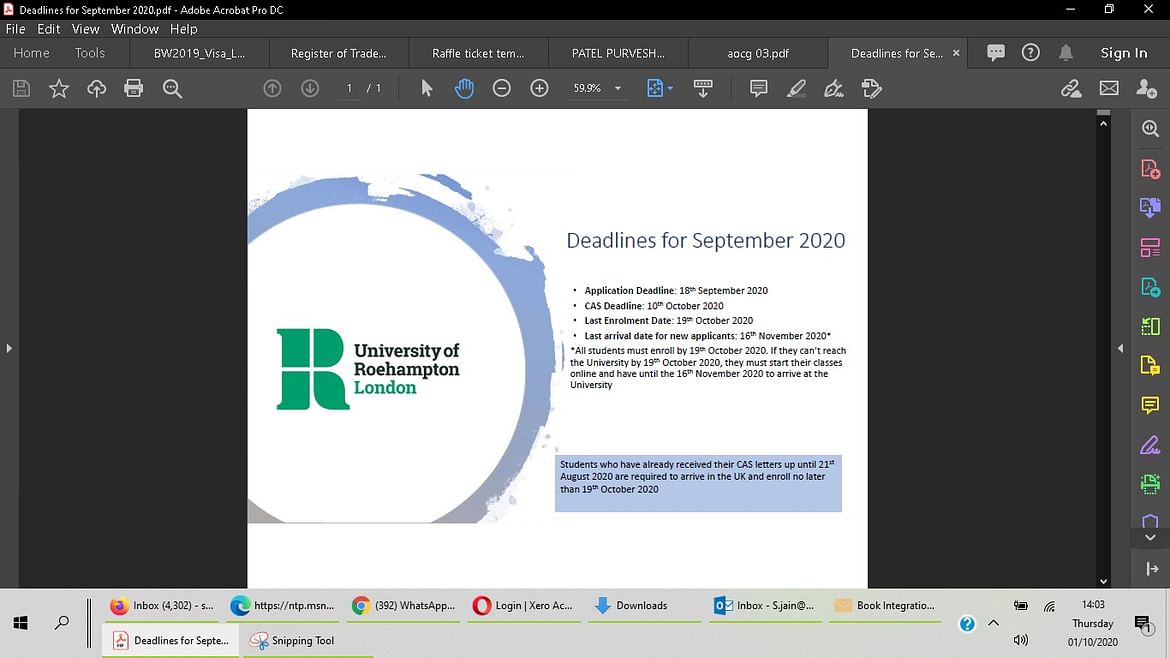Open the Help menu
The width and height of the screenshot is (1170, 658).
(x=184, y=29)
